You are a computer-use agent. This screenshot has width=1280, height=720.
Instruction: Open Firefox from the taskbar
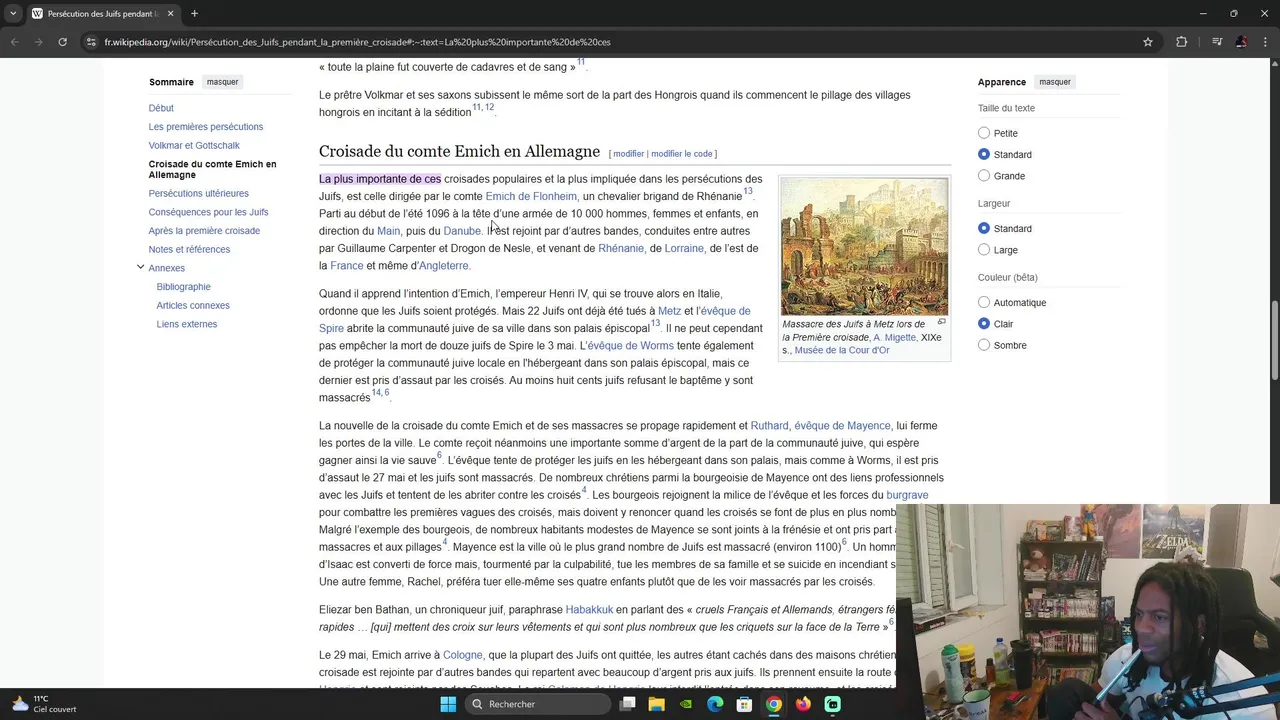pos(803,704)
